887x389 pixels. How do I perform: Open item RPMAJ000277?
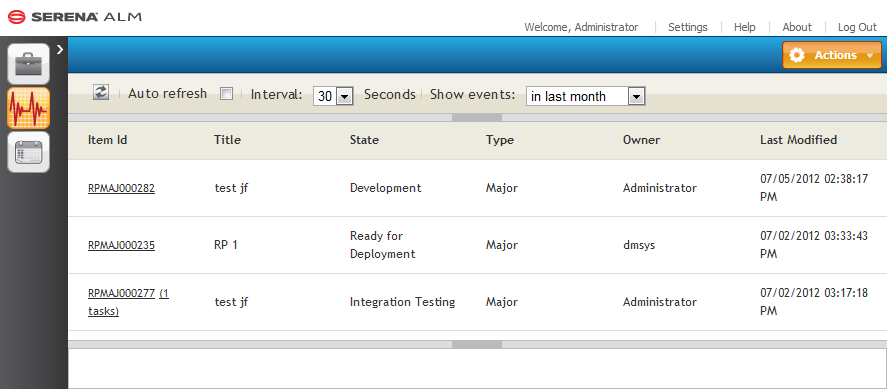[x=121, y=293]
